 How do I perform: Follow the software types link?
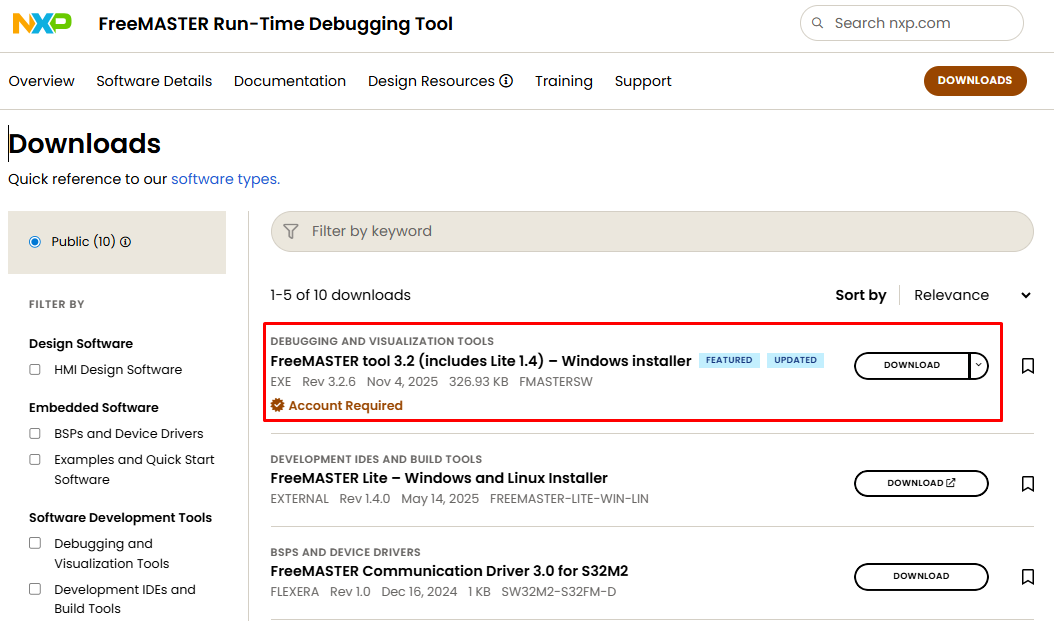click(225, 179)
